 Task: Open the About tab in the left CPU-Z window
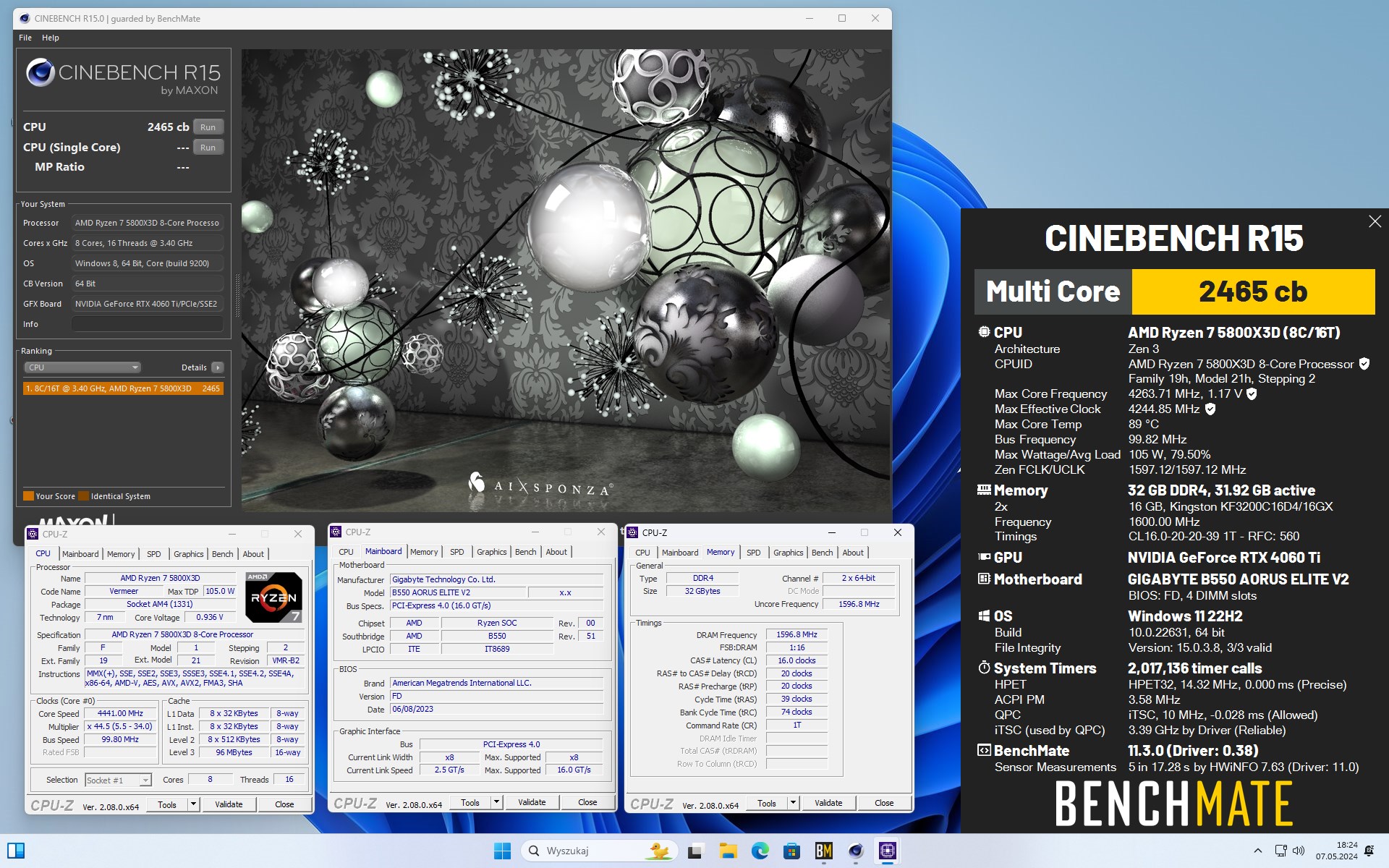coord(253,554)
